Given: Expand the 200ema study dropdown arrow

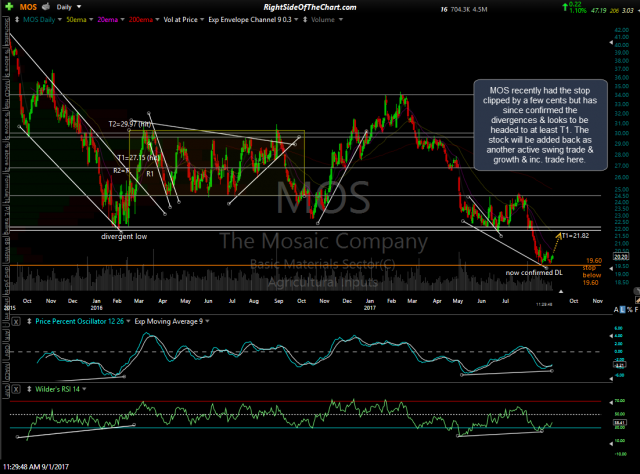Looking at the screenshot, I should [157, 20].
